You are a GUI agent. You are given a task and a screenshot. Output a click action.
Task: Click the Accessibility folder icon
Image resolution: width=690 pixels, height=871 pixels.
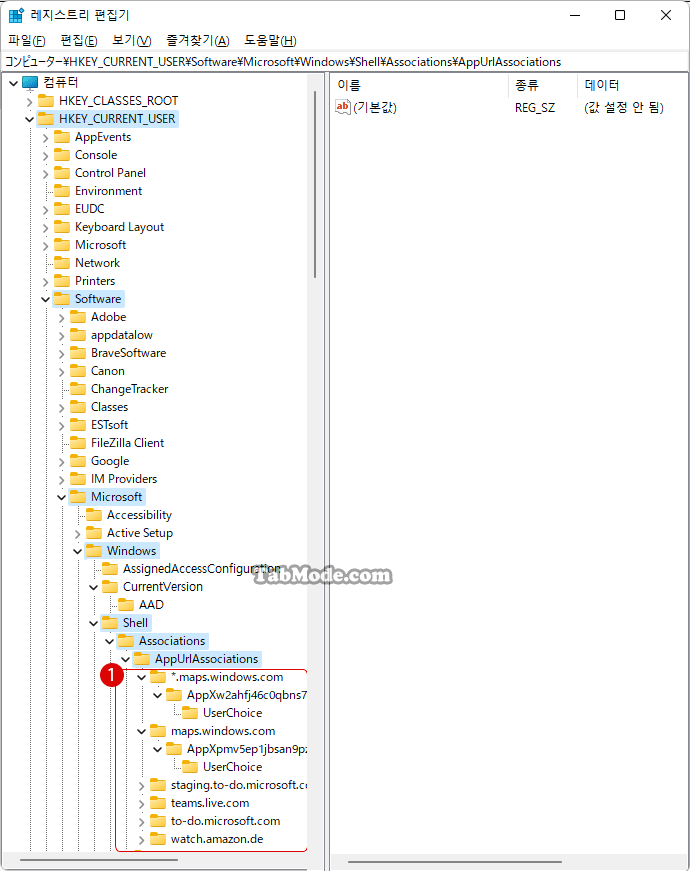94,514
